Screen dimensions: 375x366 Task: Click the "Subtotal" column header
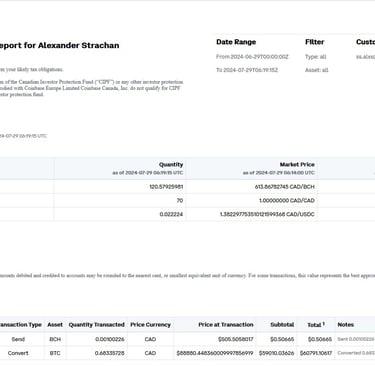[282, 325]
